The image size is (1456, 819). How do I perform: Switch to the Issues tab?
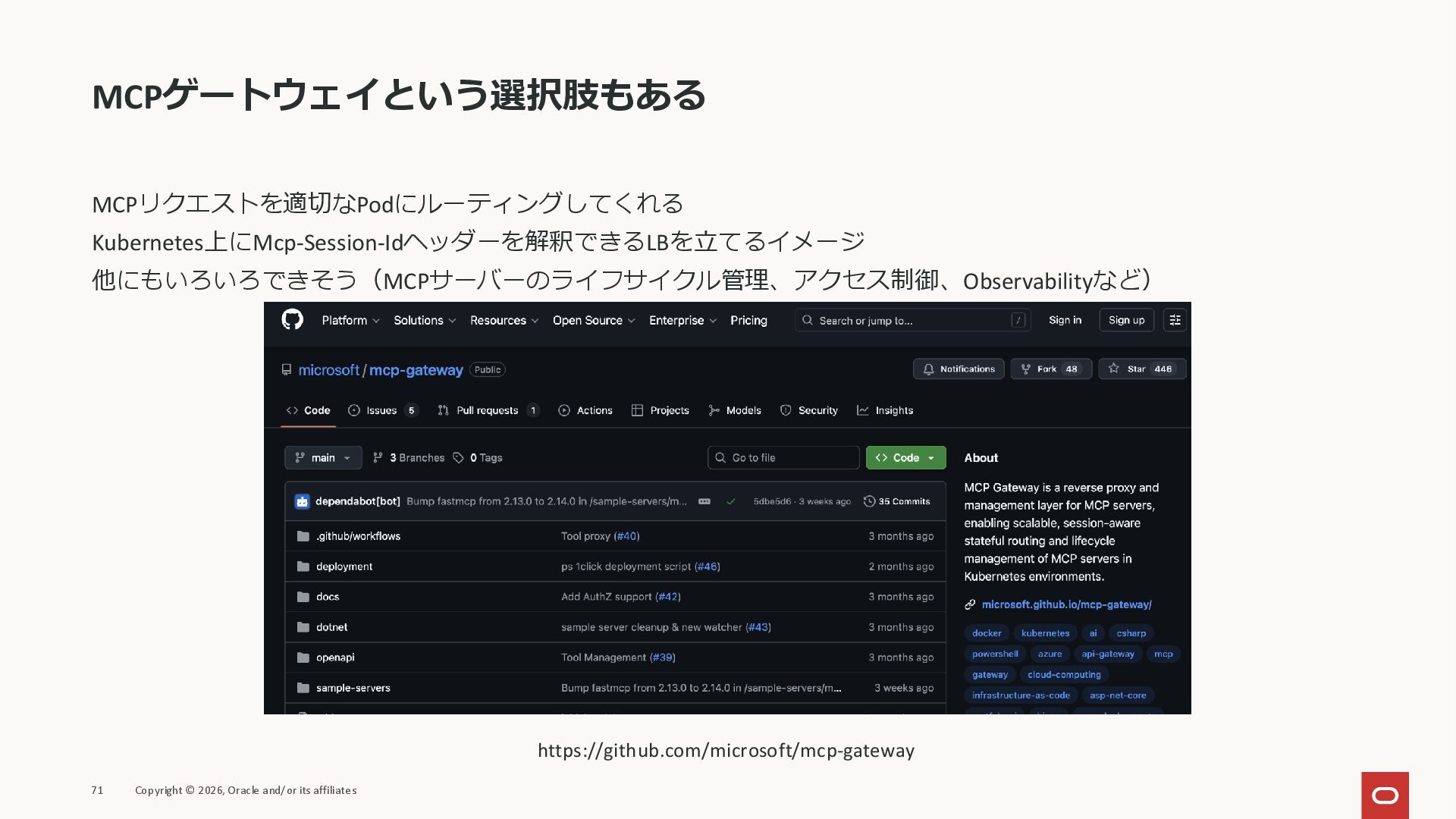[x=381, y=410]
